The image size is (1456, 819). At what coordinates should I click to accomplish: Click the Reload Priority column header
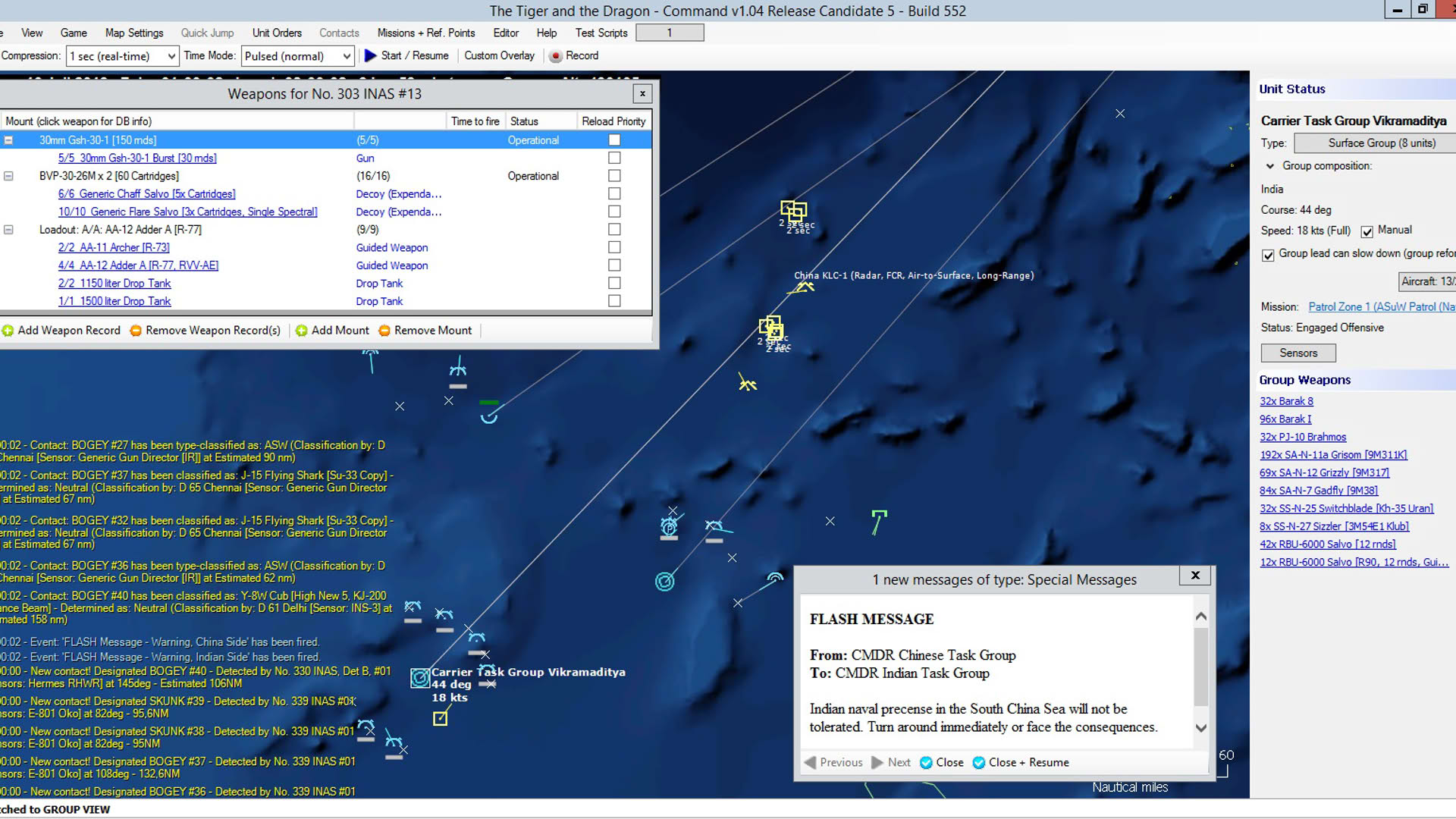613,121
